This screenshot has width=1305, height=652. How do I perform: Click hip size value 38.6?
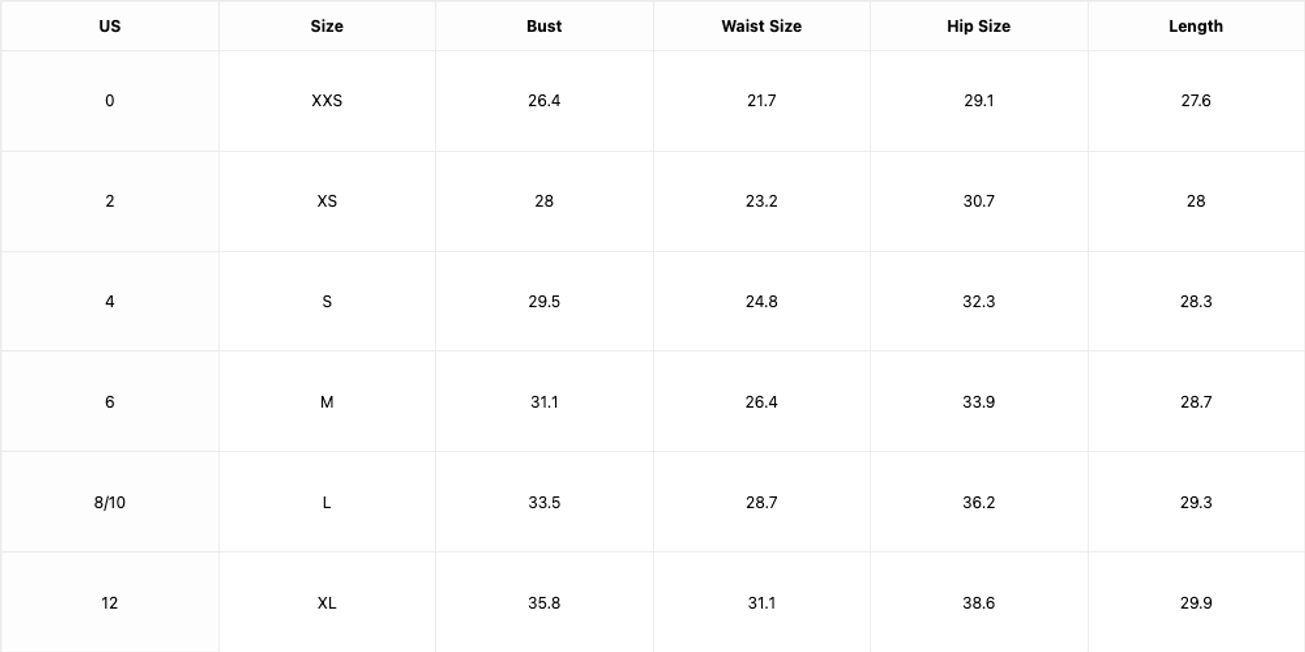pyautogui.click(x=978, y=603)
